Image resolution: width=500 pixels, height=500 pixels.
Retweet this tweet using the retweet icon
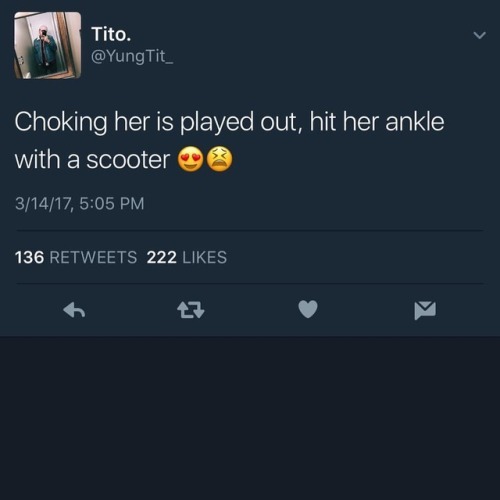(x=191, y=310)
